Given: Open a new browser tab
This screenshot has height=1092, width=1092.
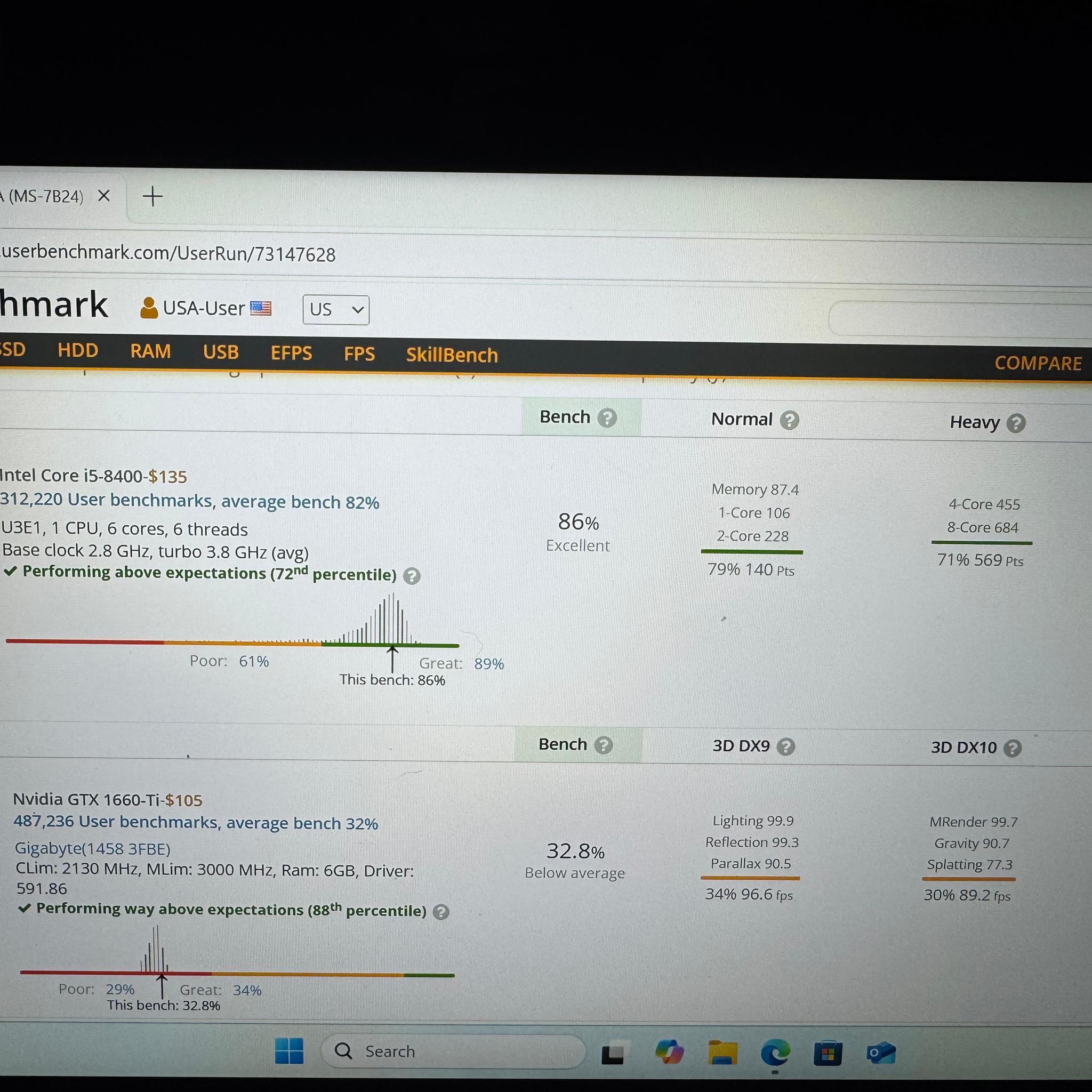Looking at the screenshot, I should tap(152, 197).
